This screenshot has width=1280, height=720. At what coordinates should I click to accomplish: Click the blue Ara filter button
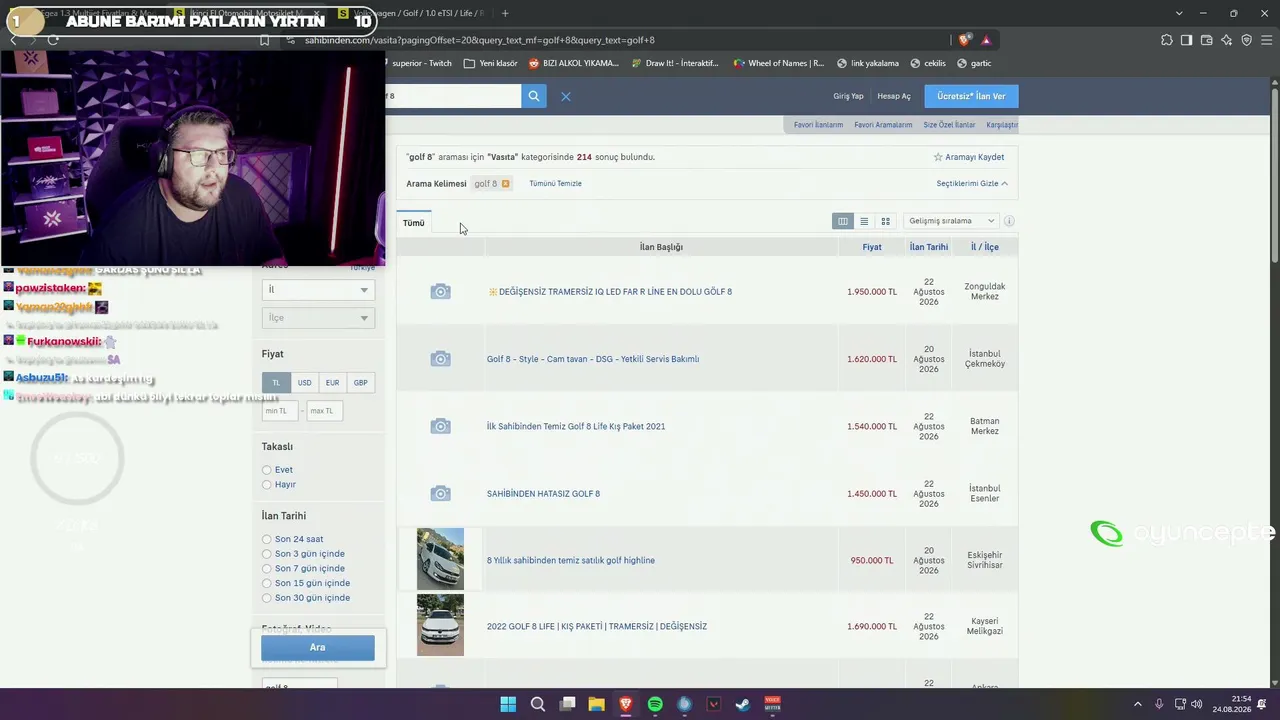318,648
